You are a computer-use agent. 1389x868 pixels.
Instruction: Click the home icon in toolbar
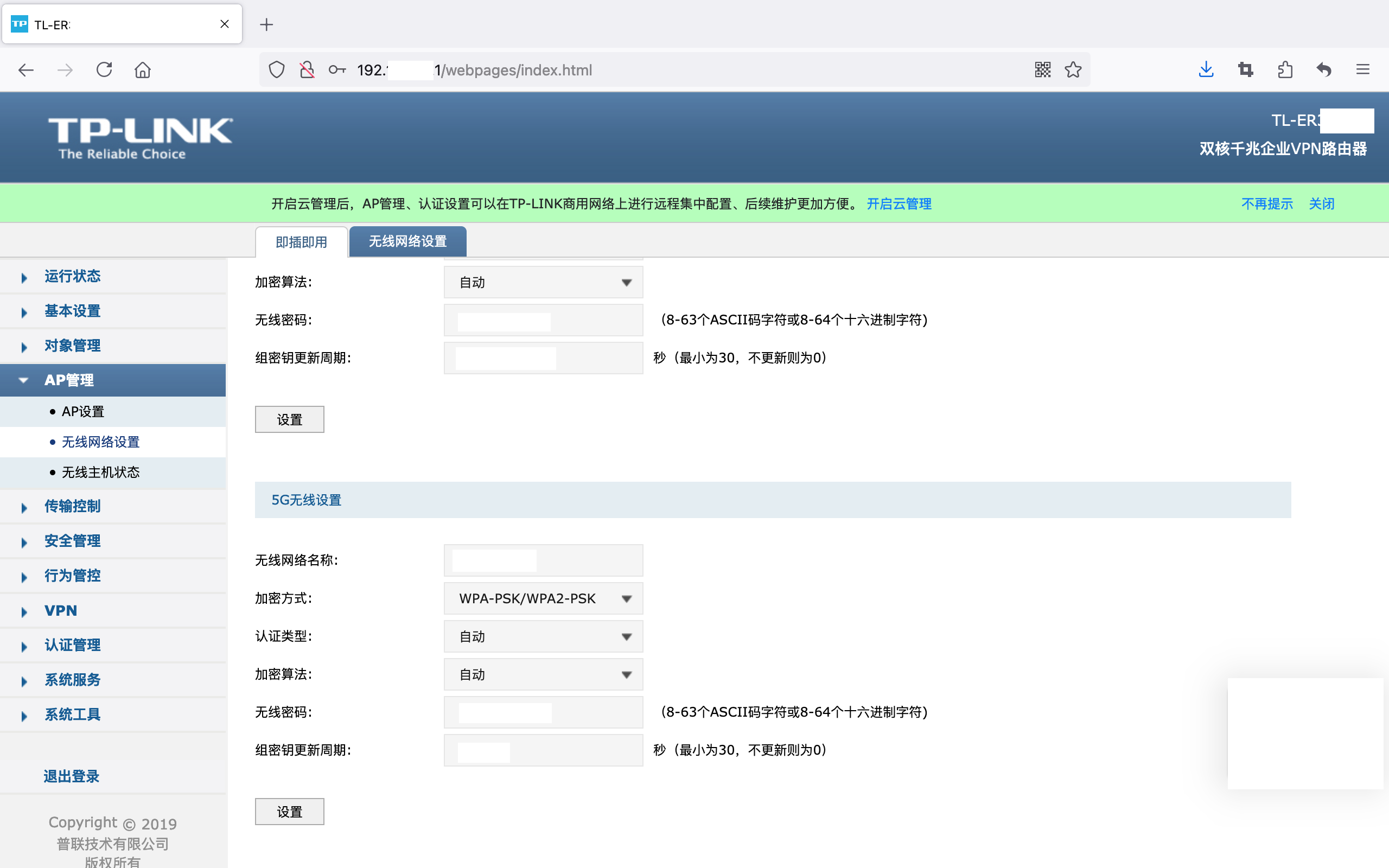[x=142, y=70]
